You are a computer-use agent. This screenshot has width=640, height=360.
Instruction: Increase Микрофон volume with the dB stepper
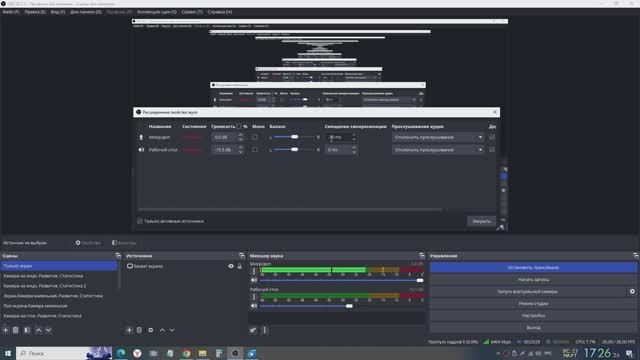[240, 135]
